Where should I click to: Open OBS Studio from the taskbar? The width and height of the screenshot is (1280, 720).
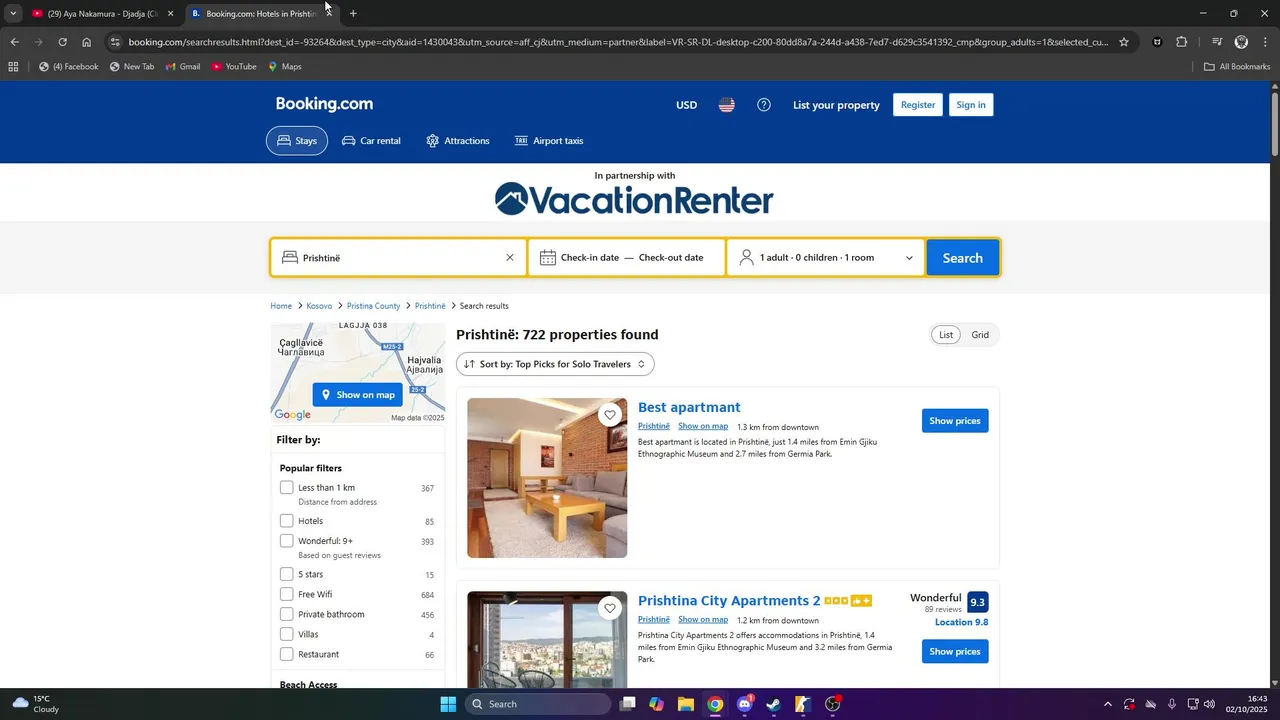pos(833,704)
